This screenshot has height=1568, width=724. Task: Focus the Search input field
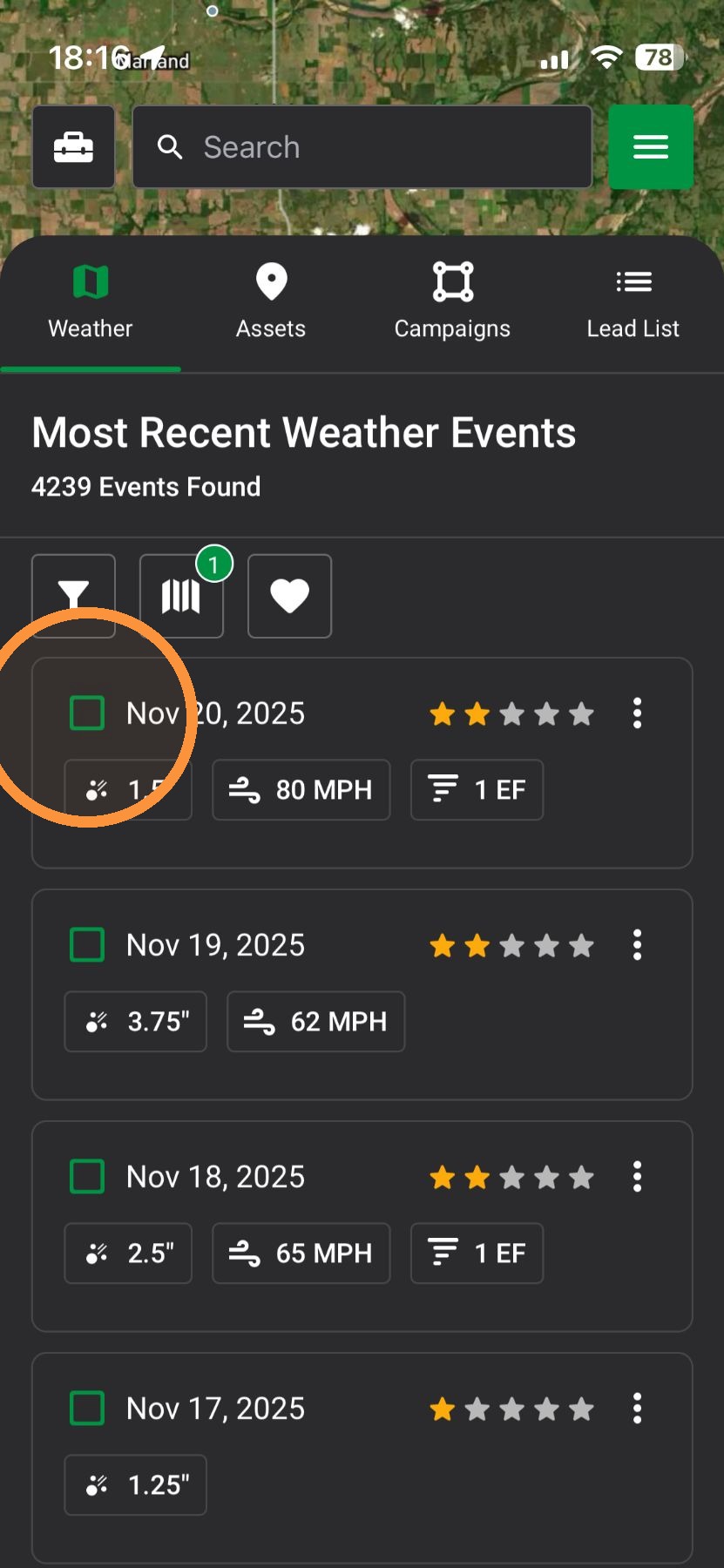click(362, 147)
